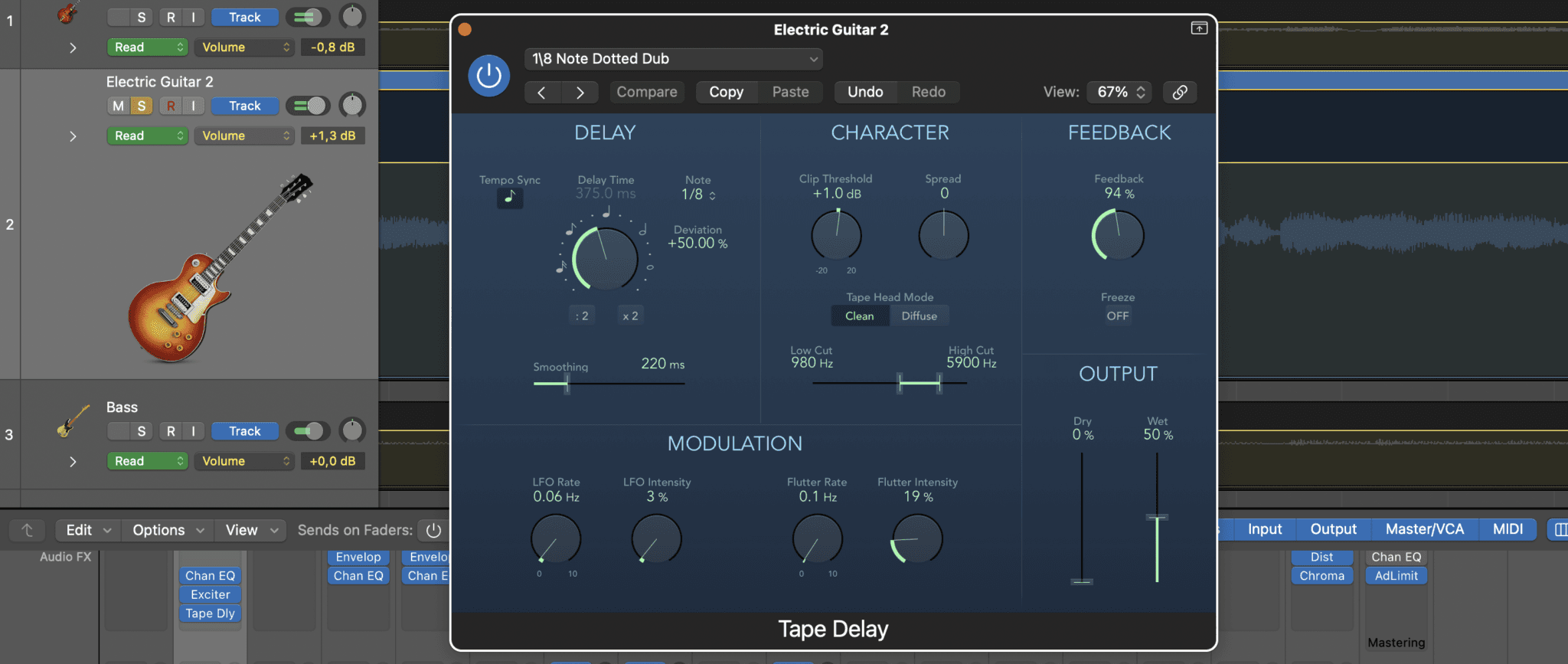Screen dimensions: 1568x664
Task: Go to the next preset arrow
Action: (x=580, y=92)
